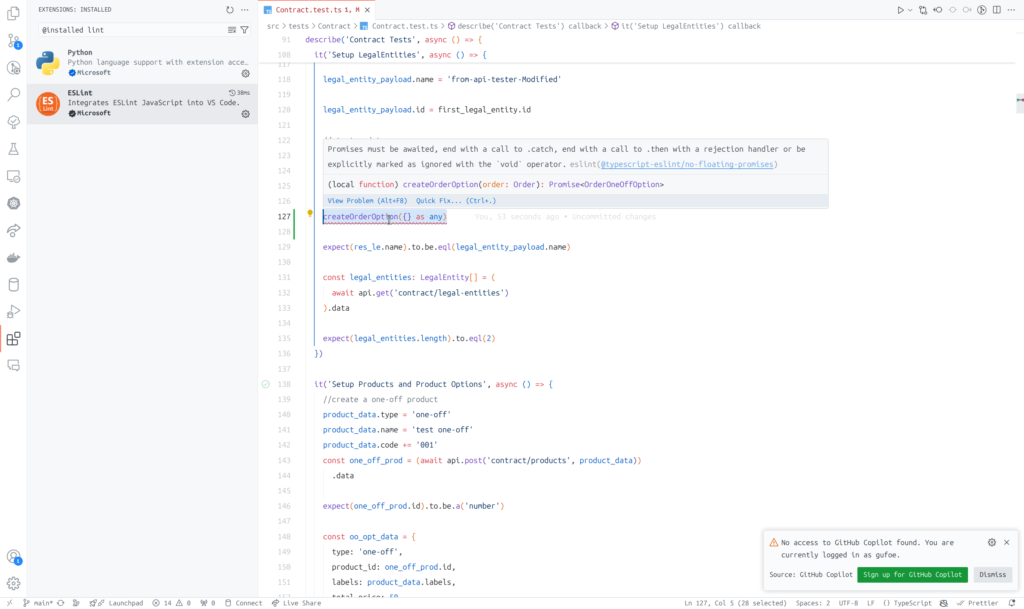Screen dimensions: 1024x609
Task: Click the lightbulb code action on line 127
Action: pyautogui.click(x=310, y=213)
